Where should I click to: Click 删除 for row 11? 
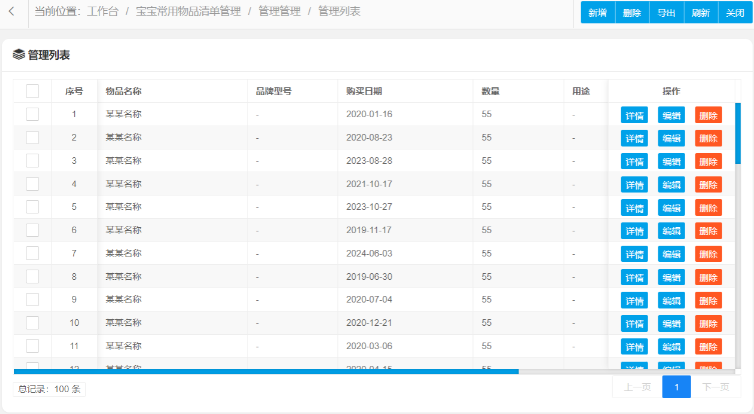[x=708, y=347]
